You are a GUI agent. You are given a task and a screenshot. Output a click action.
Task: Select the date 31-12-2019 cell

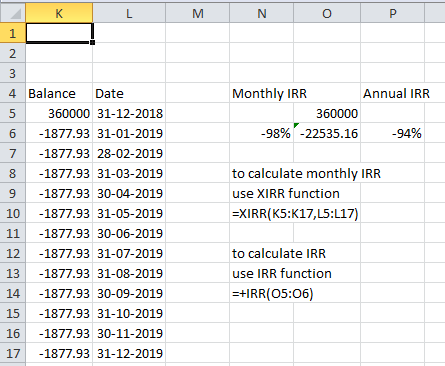click(129, 353)
